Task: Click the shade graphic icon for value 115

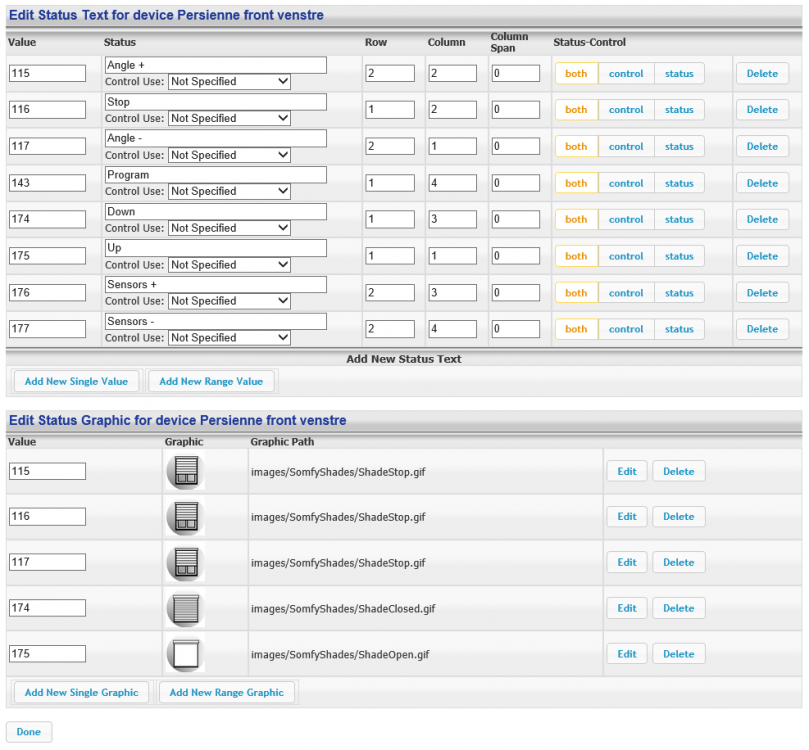Action: point(184,471)
